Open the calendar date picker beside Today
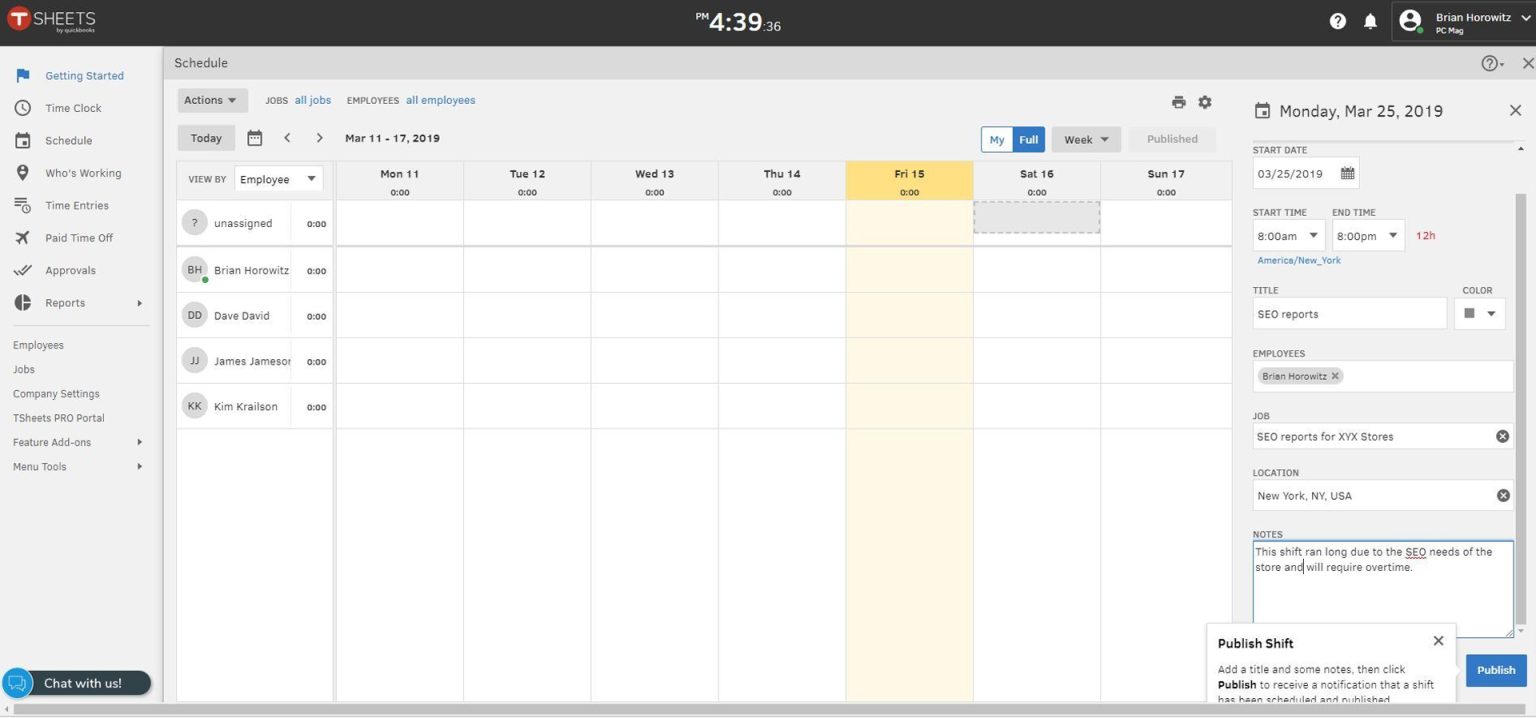 click(x=255, y=138)
